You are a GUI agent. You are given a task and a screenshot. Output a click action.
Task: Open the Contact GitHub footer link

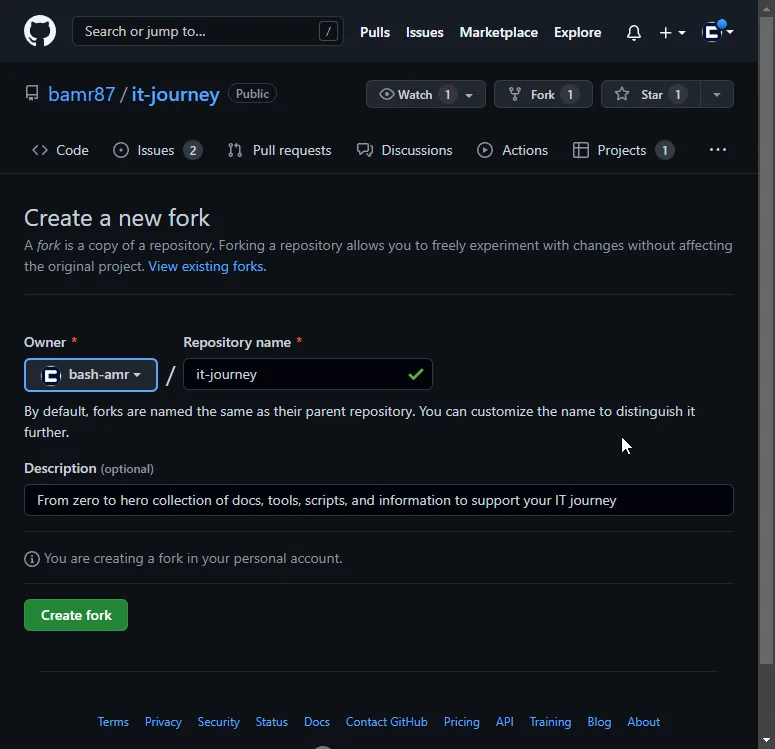click(387, 722)
